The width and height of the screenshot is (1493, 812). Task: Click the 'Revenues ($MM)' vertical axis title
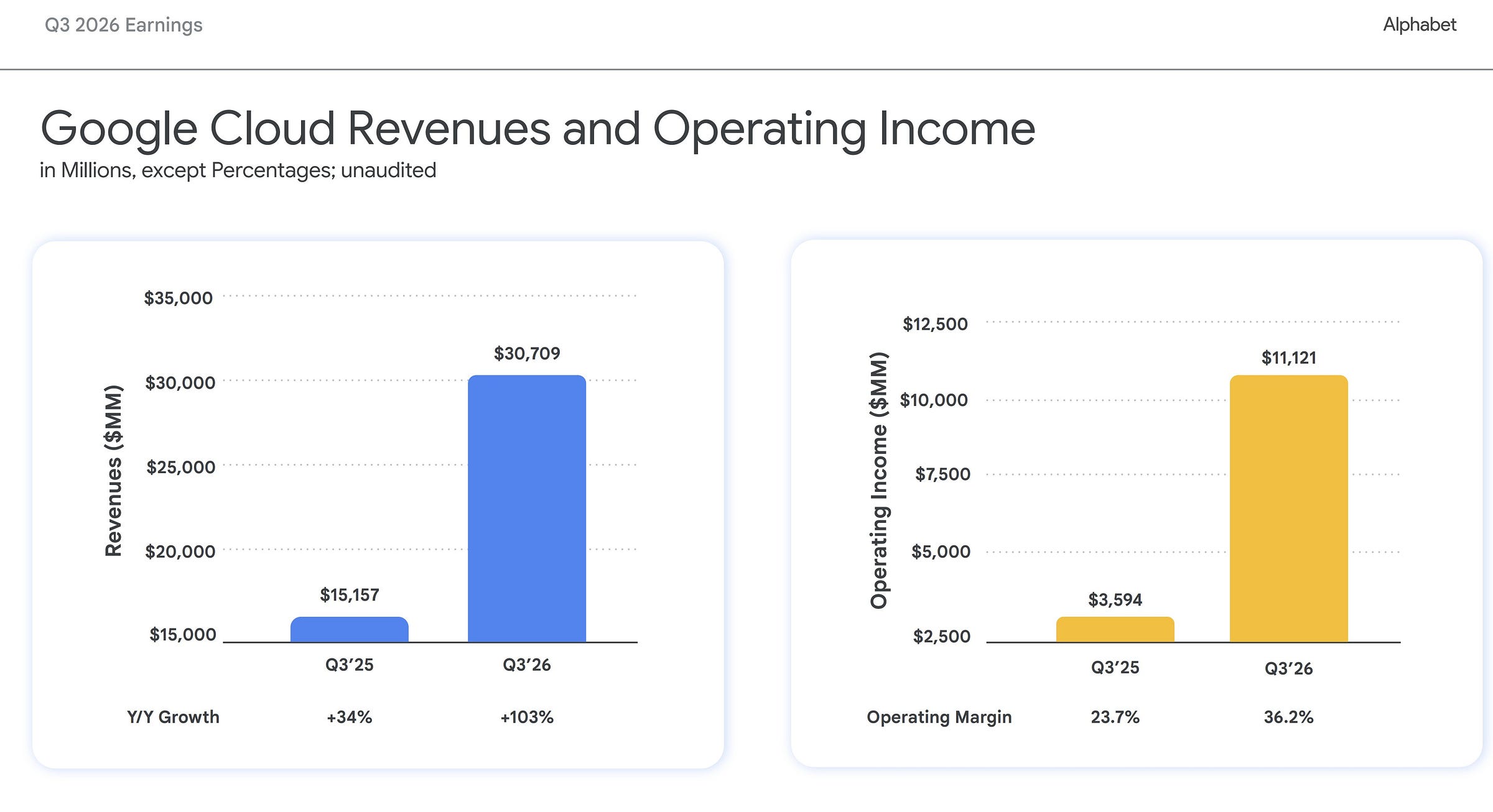point(114,471)
